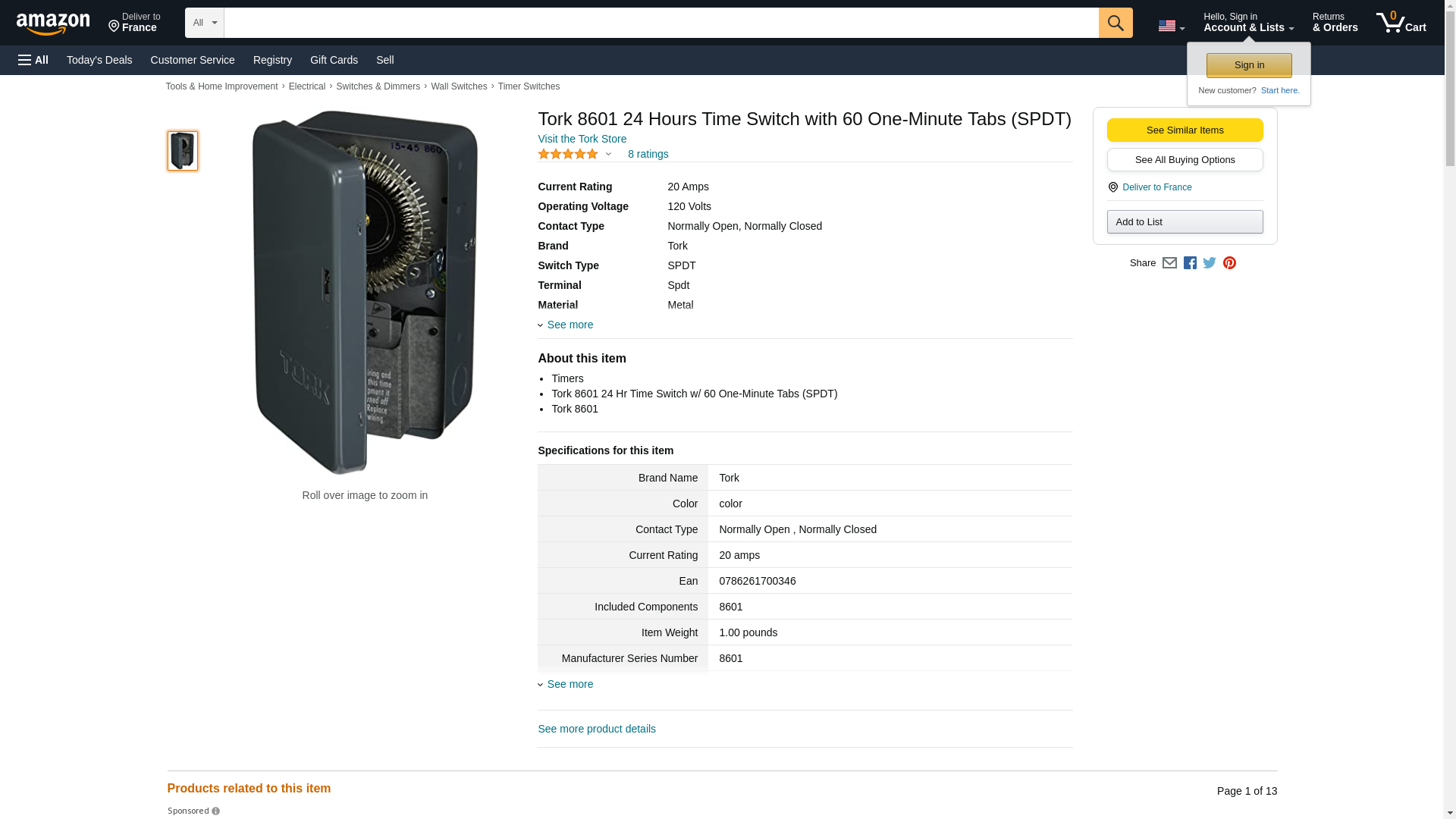This screenshot has height=819, width=1456.
Task: Expand the star ratings popover arrow
Action: coord(608,154)
